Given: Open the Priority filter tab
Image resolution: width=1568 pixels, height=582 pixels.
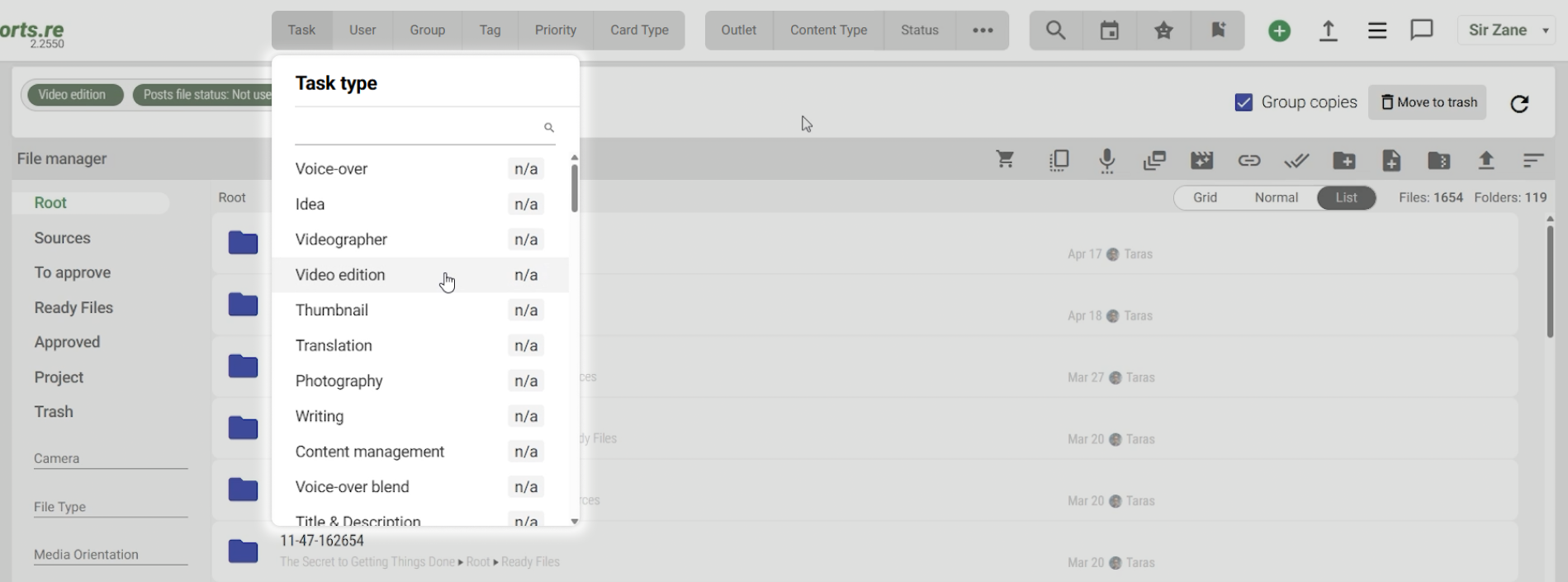Looking at the screenshot, I should 555,31.
